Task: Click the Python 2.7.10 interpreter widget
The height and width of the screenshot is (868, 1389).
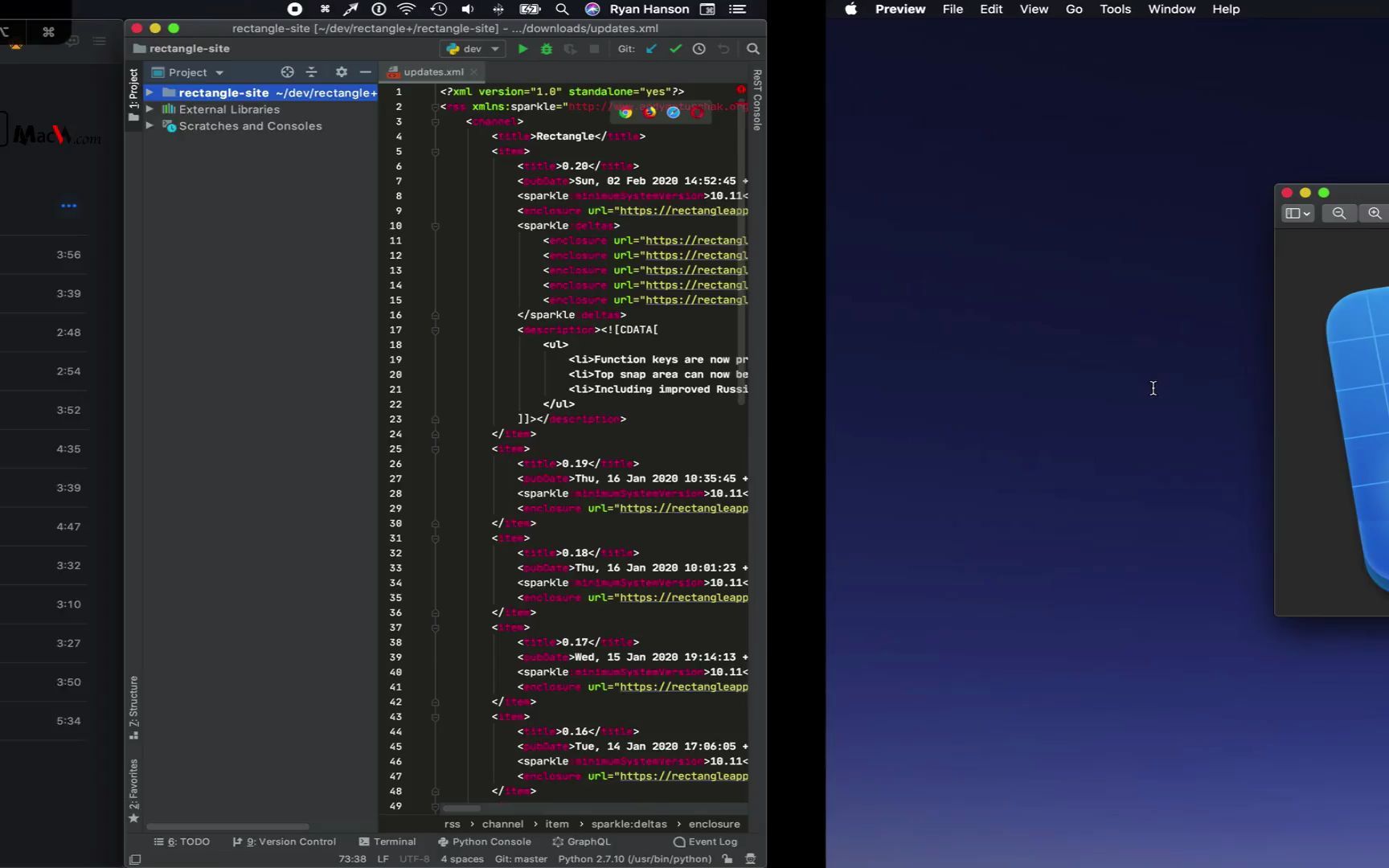Action: (x=635, y=859)
